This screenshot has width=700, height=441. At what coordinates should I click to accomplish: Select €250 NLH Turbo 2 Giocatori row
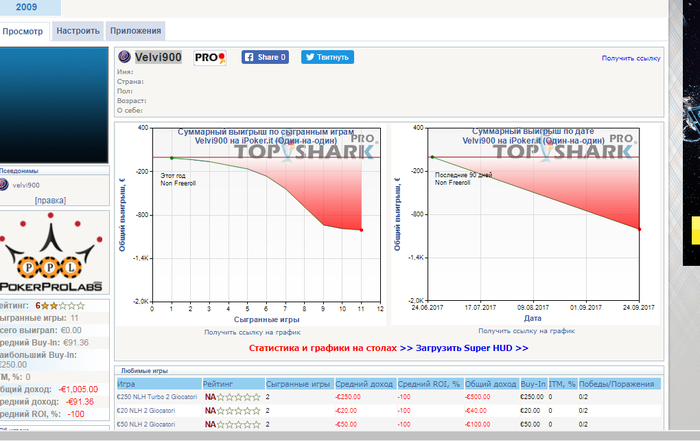[x=388, y=397]
